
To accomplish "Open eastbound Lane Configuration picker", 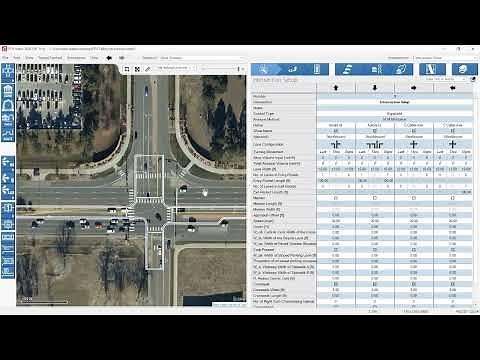I will [x=414, y=144].
